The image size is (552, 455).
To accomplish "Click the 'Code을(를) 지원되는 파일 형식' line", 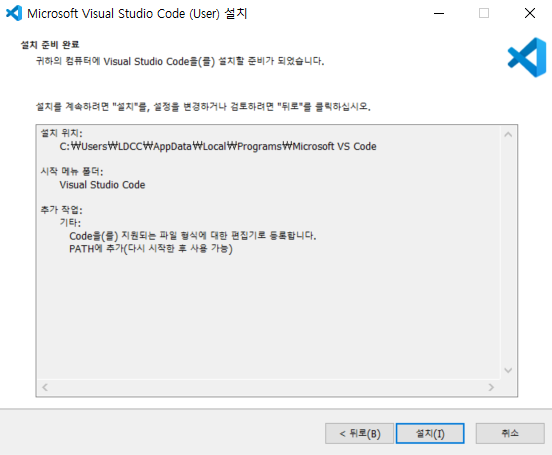I will 193,236.
